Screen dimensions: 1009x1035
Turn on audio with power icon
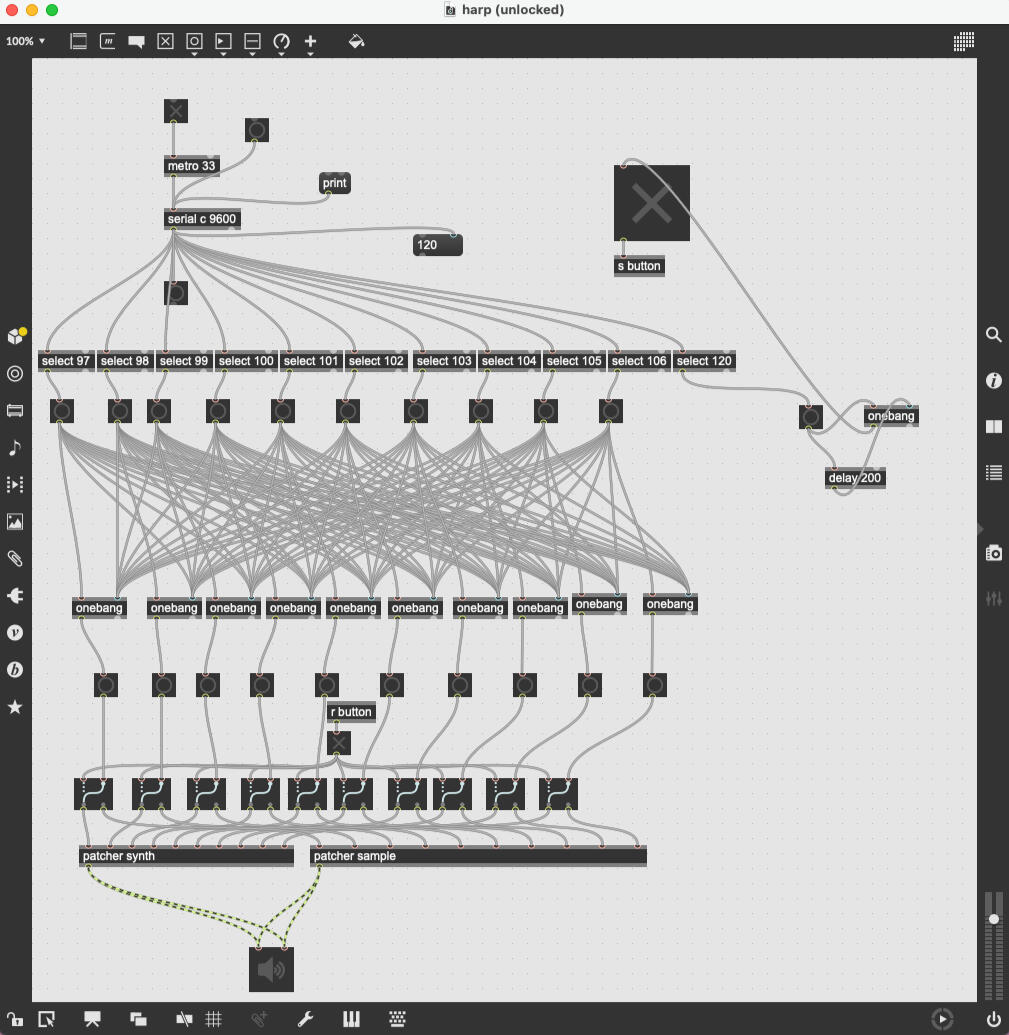coord(993,1019)
